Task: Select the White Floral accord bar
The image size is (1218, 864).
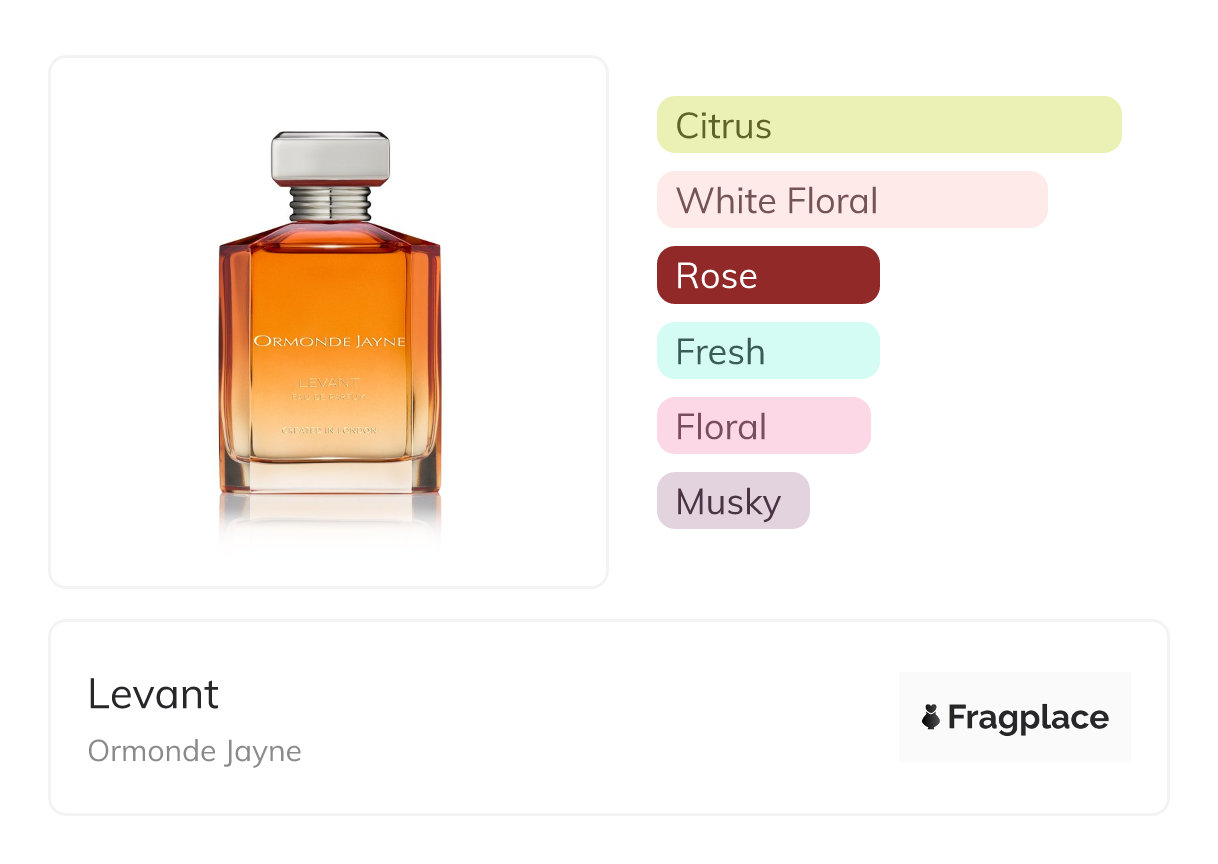Action: click(x=852, y=200)
